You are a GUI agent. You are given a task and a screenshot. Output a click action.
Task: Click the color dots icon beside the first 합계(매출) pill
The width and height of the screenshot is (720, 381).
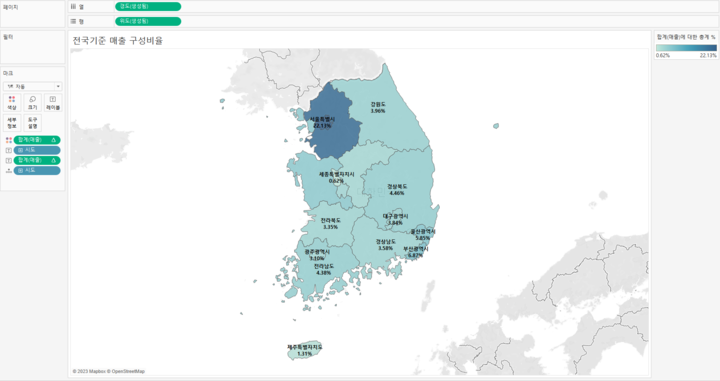(x=8, y=140)
